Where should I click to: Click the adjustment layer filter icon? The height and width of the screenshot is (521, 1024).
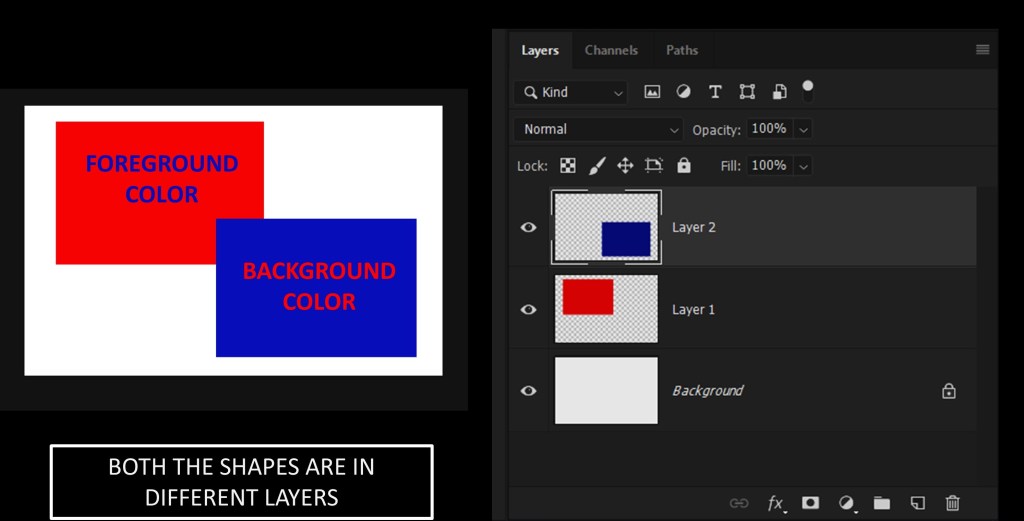[683, 92]
